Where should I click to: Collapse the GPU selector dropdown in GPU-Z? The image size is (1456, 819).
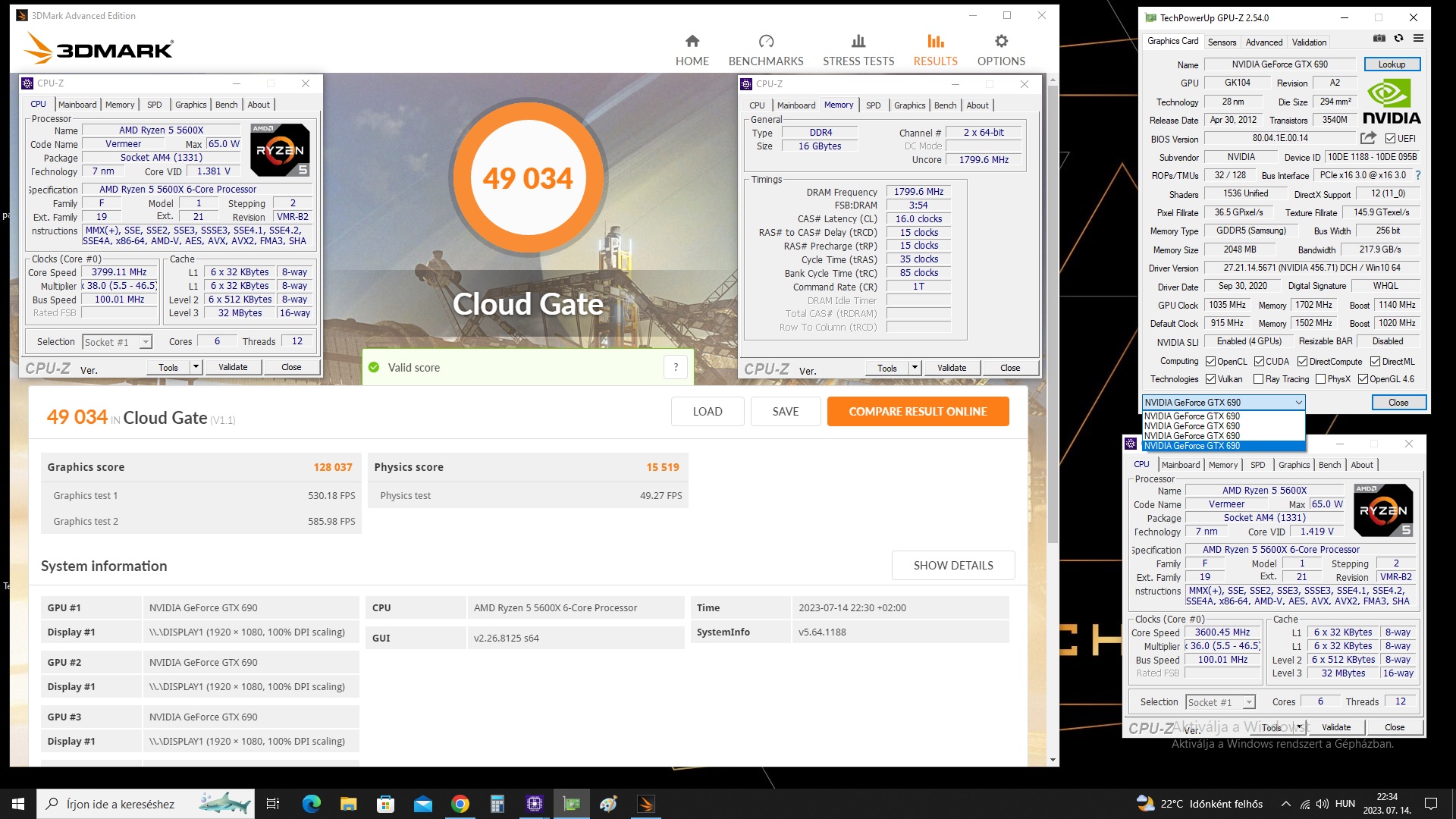[x=1298, y=403]
